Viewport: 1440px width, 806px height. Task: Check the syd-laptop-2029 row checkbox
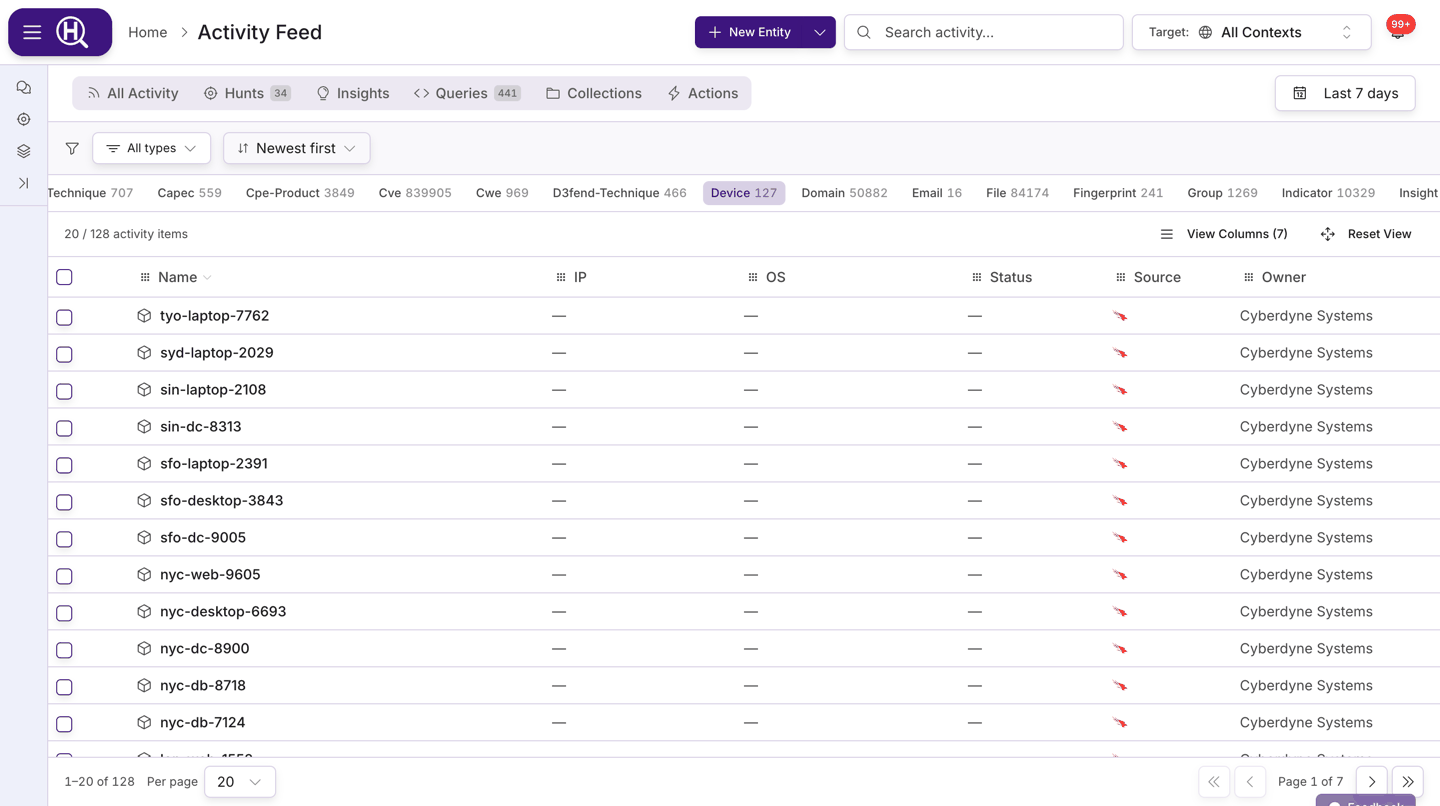(64, 354)
